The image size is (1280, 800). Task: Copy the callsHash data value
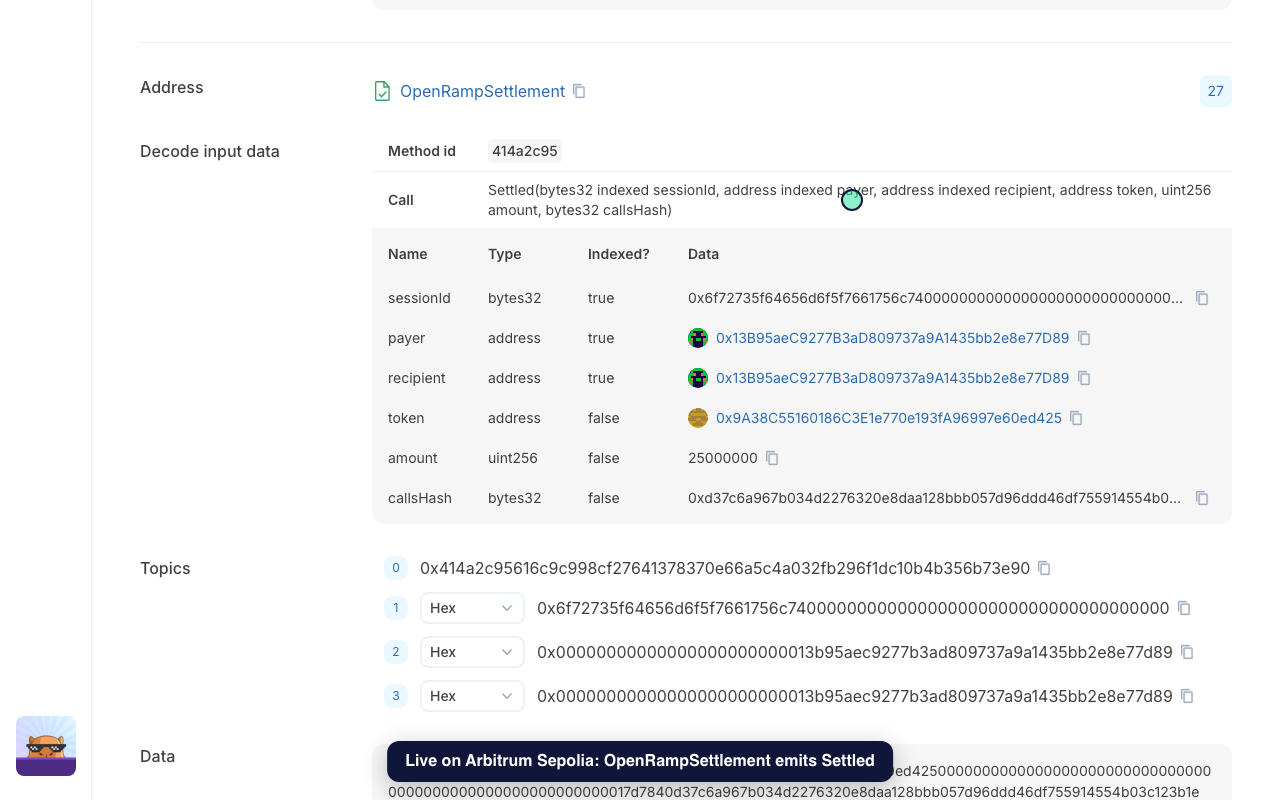(x=1202, y=498)
